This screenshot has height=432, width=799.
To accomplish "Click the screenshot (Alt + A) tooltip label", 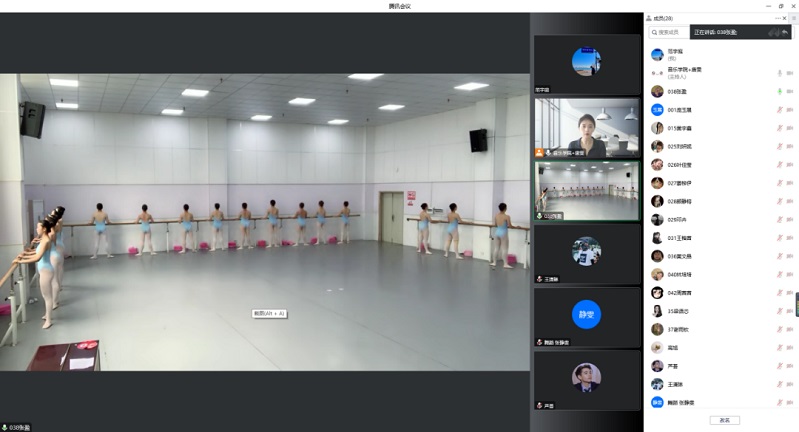I will 269,314.
